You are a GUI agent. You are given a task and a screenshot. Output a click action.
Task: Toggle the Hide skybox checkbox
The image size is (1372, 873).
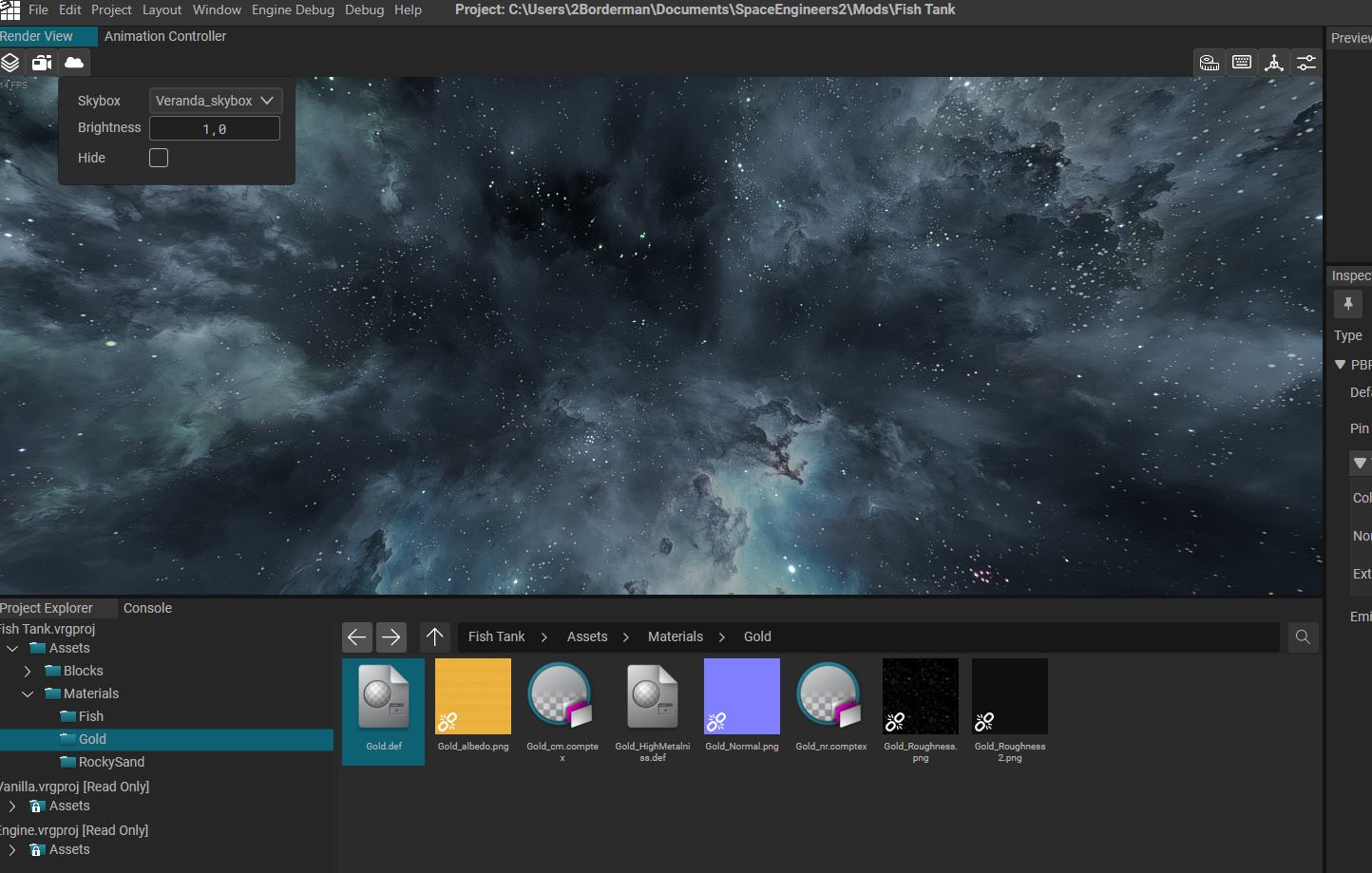pos(159,158)
